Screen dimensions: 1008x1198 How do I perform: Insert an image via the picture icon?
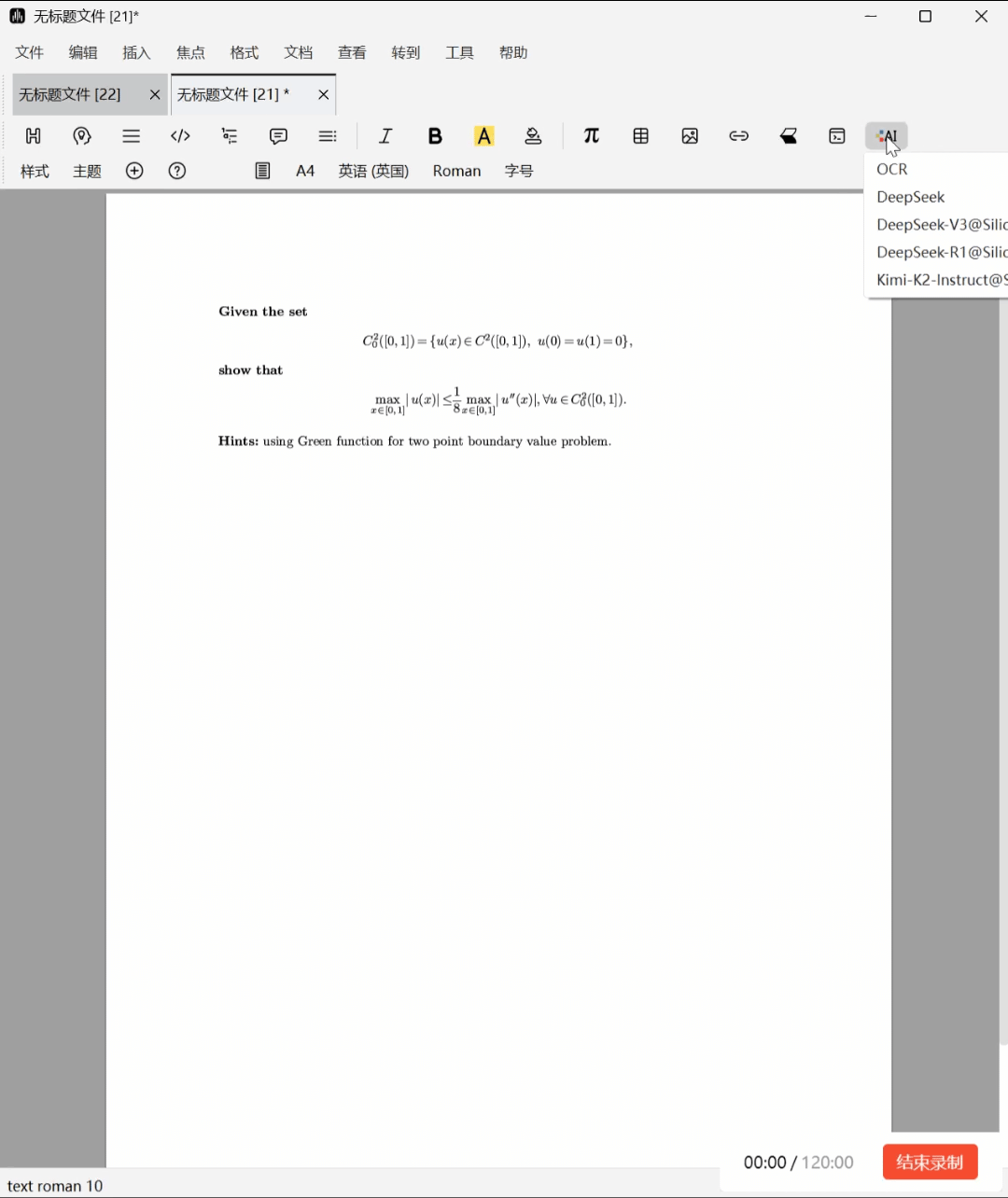pos(690,136)
